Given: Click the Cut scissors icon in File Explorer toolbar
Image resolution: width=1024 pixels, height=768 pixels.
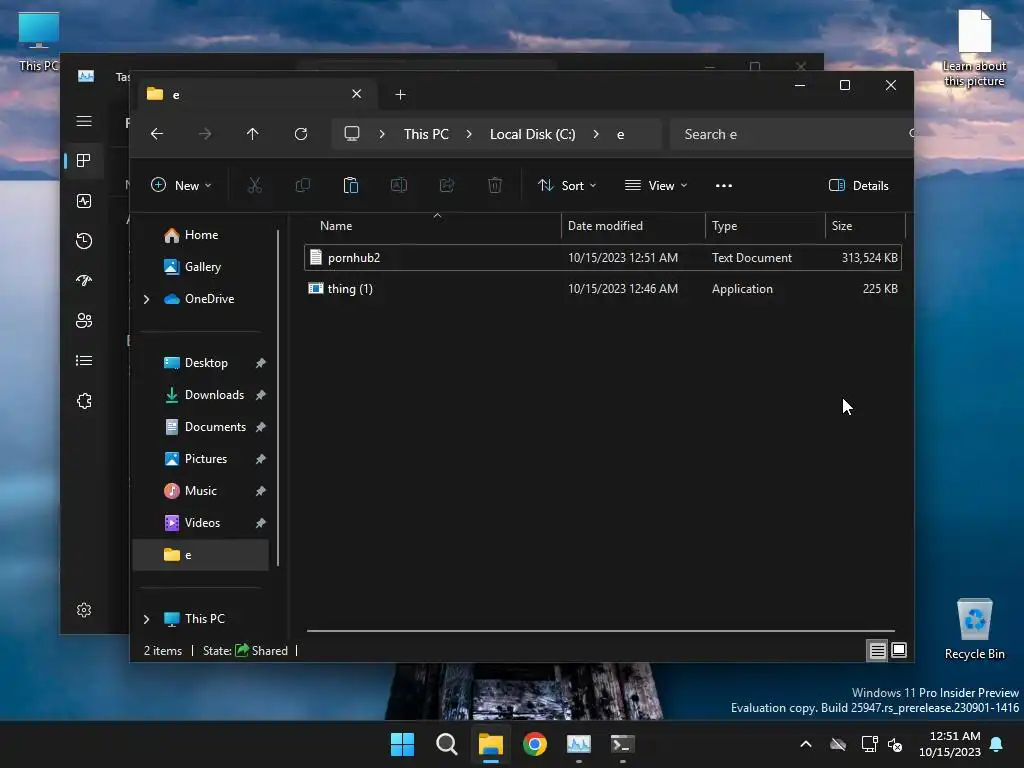Looking at the screenshot, I should 255,185.
